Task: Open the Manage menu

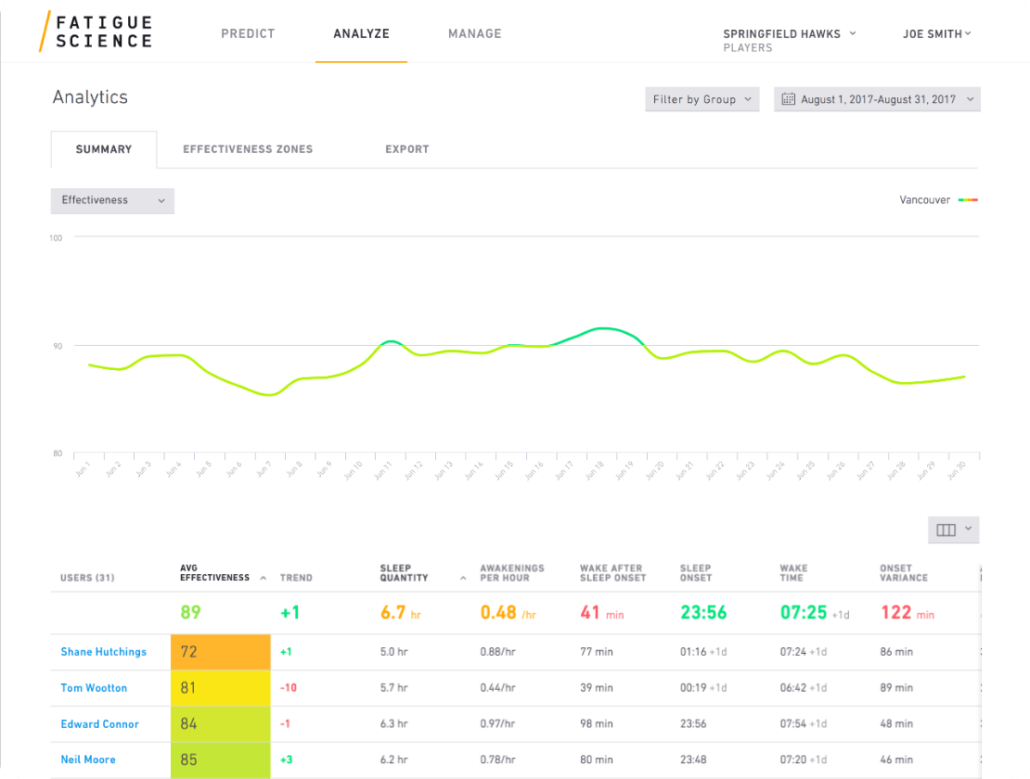Action: coord(475,34)
